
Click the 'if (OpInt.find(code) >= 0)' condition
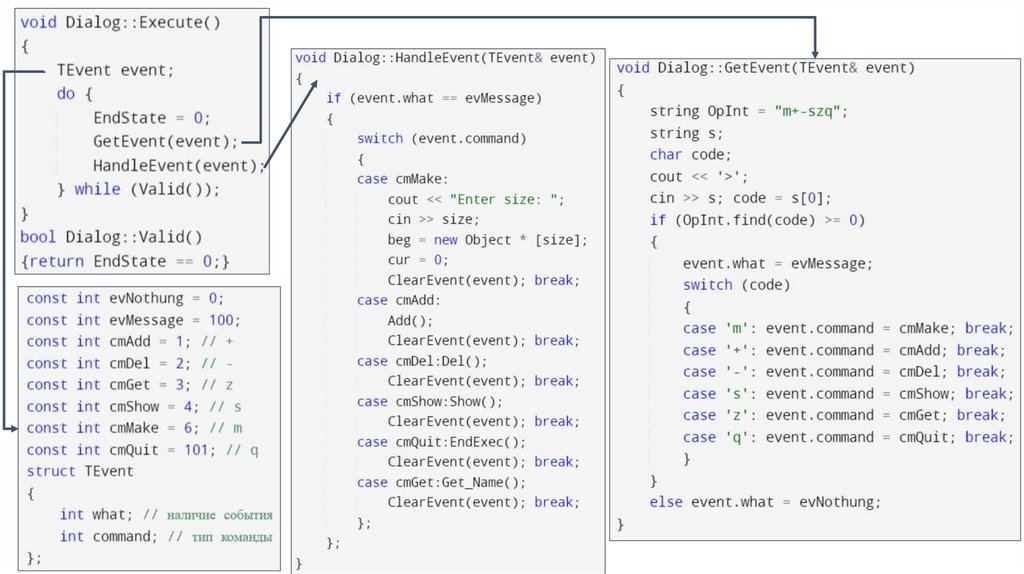tap(757, 220)
